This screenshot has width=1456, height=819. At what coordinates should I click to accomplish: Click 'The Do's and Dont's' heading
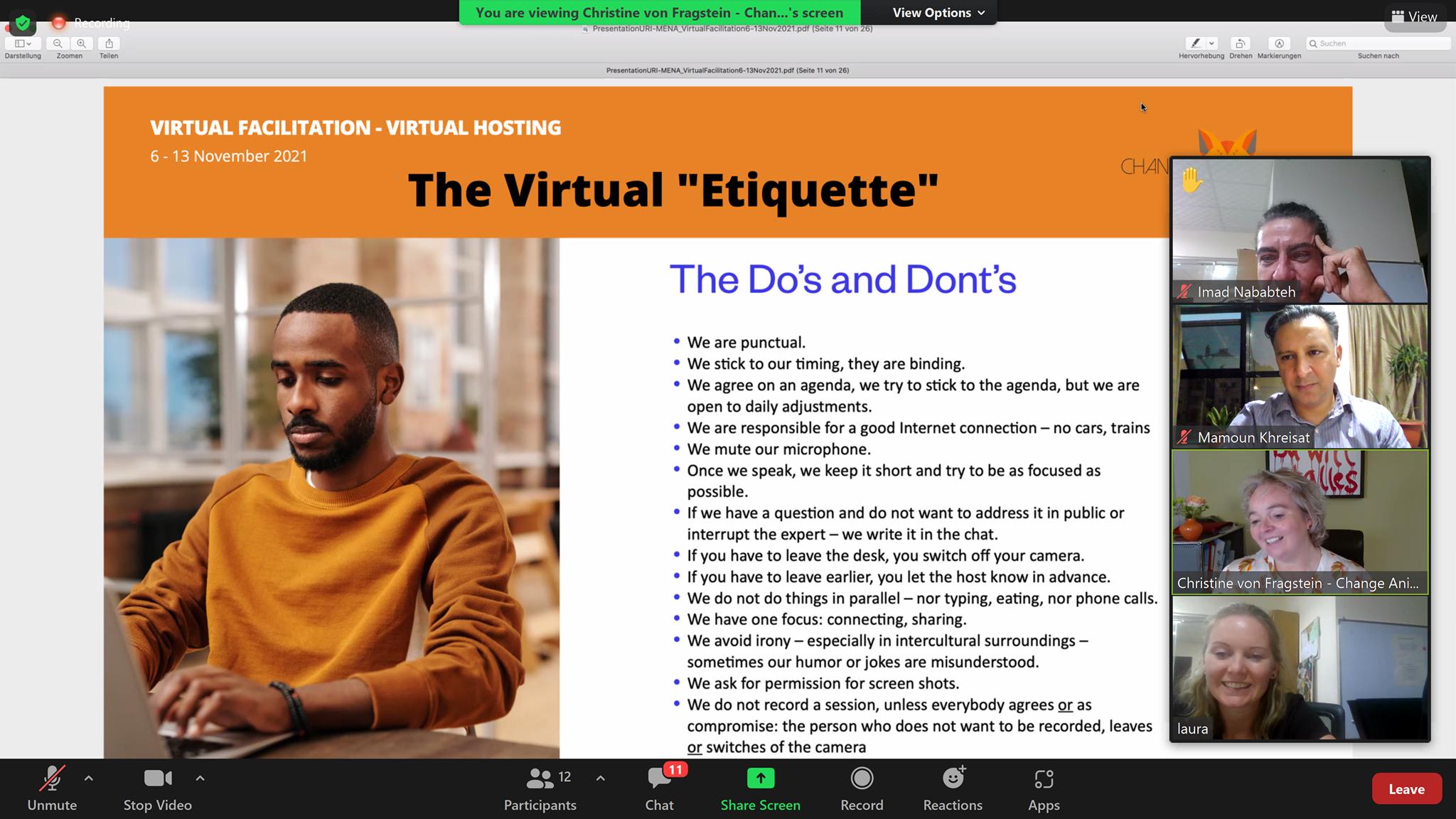tap(842, 279)
